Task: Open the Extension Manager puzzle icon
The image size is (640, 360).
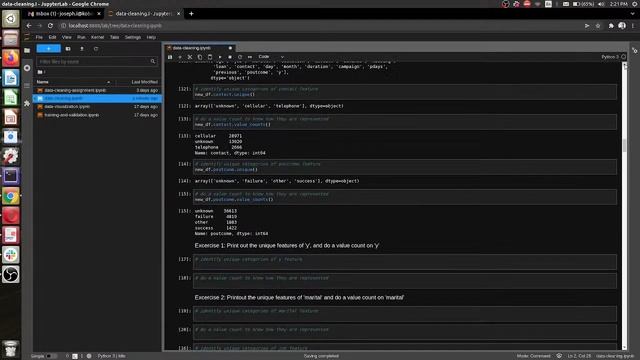Action: click(27, 104)
